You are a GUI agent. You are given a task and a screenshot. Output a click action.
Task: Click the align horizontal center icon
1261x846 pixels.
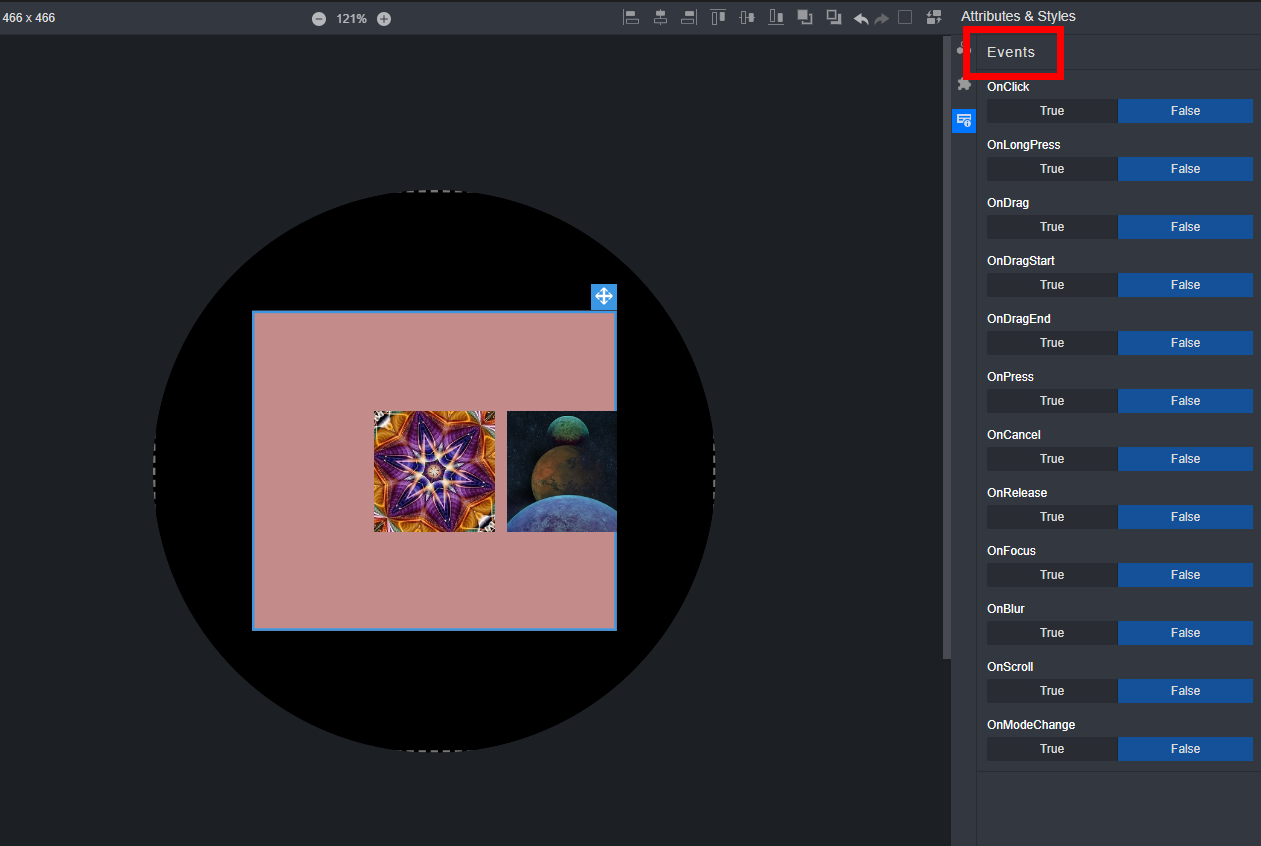click(x=660, y=17)
